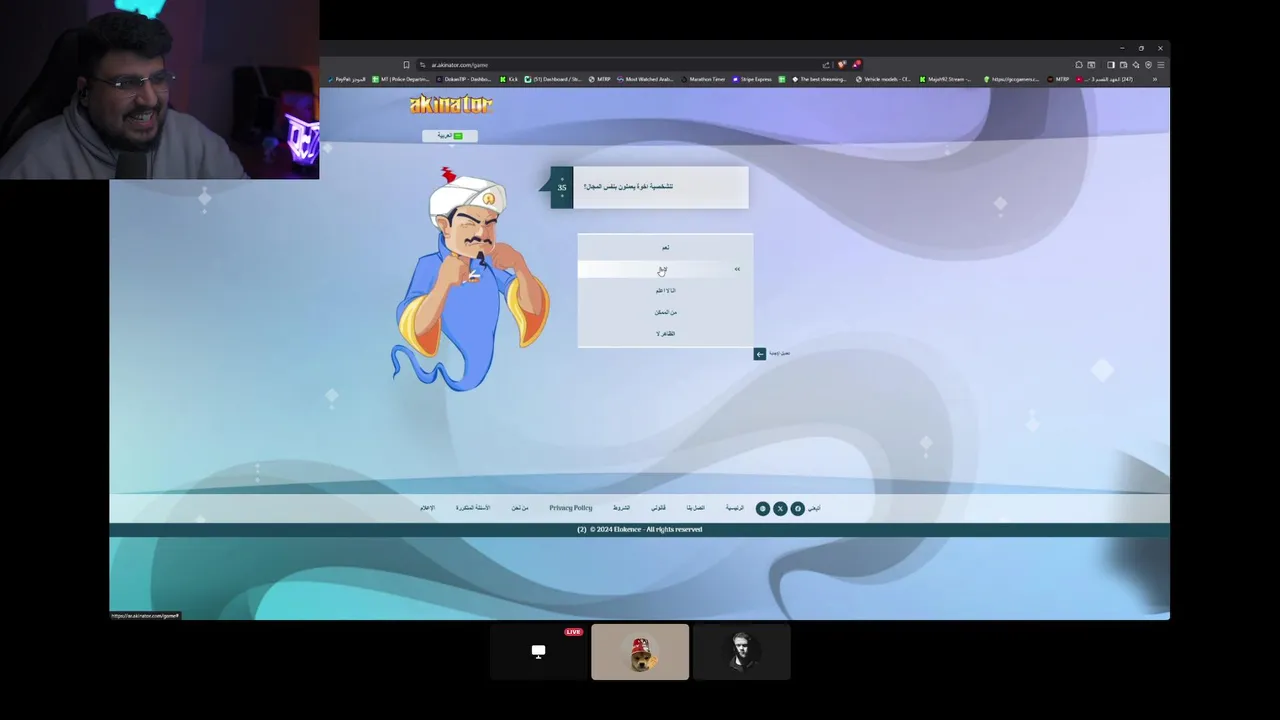The height and width of the screenshot is (720, 1280).
Task: Open the PayPal bookmark
Action: click(347, 79)
